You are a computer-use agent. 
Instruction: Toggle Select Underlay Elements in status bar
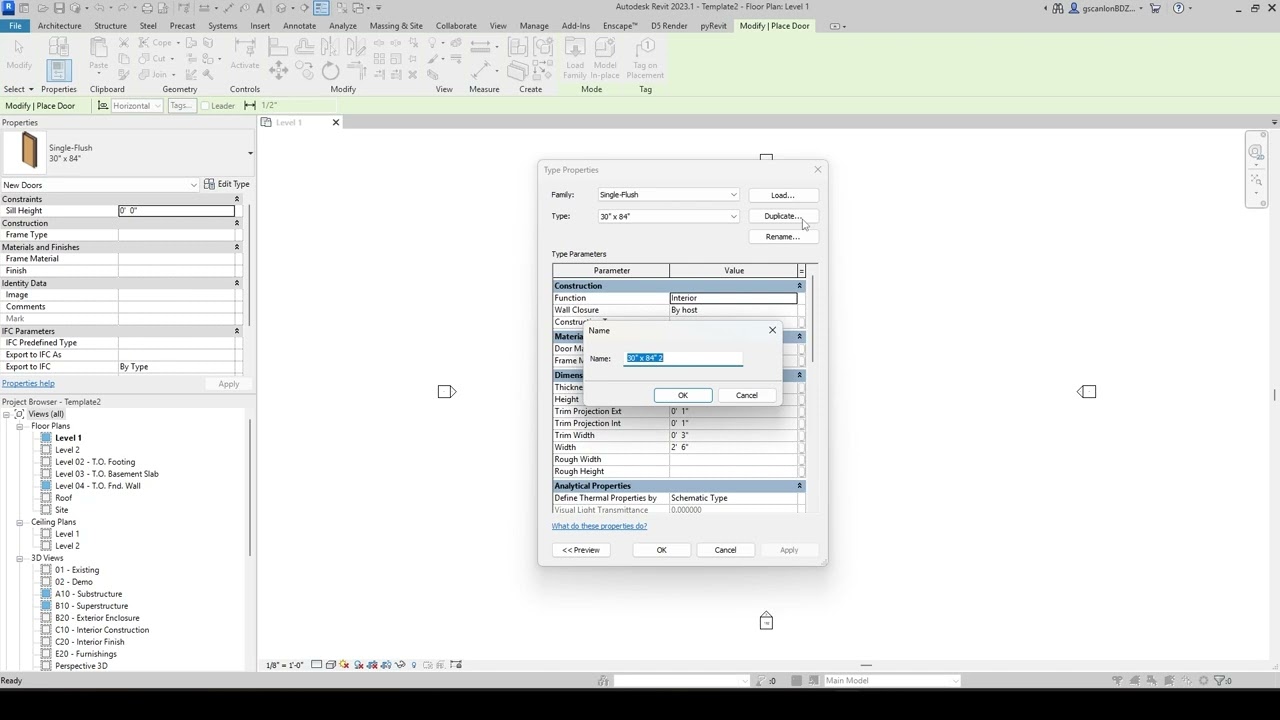click(x=1135, y=680)
